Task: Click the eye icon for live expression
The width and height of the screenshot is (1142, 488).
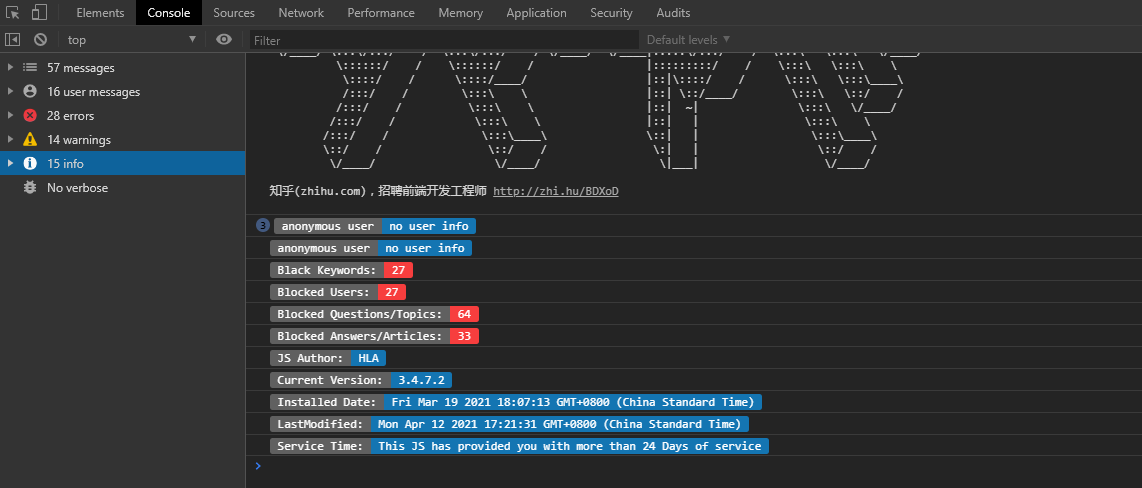Action: pos(224,40)
